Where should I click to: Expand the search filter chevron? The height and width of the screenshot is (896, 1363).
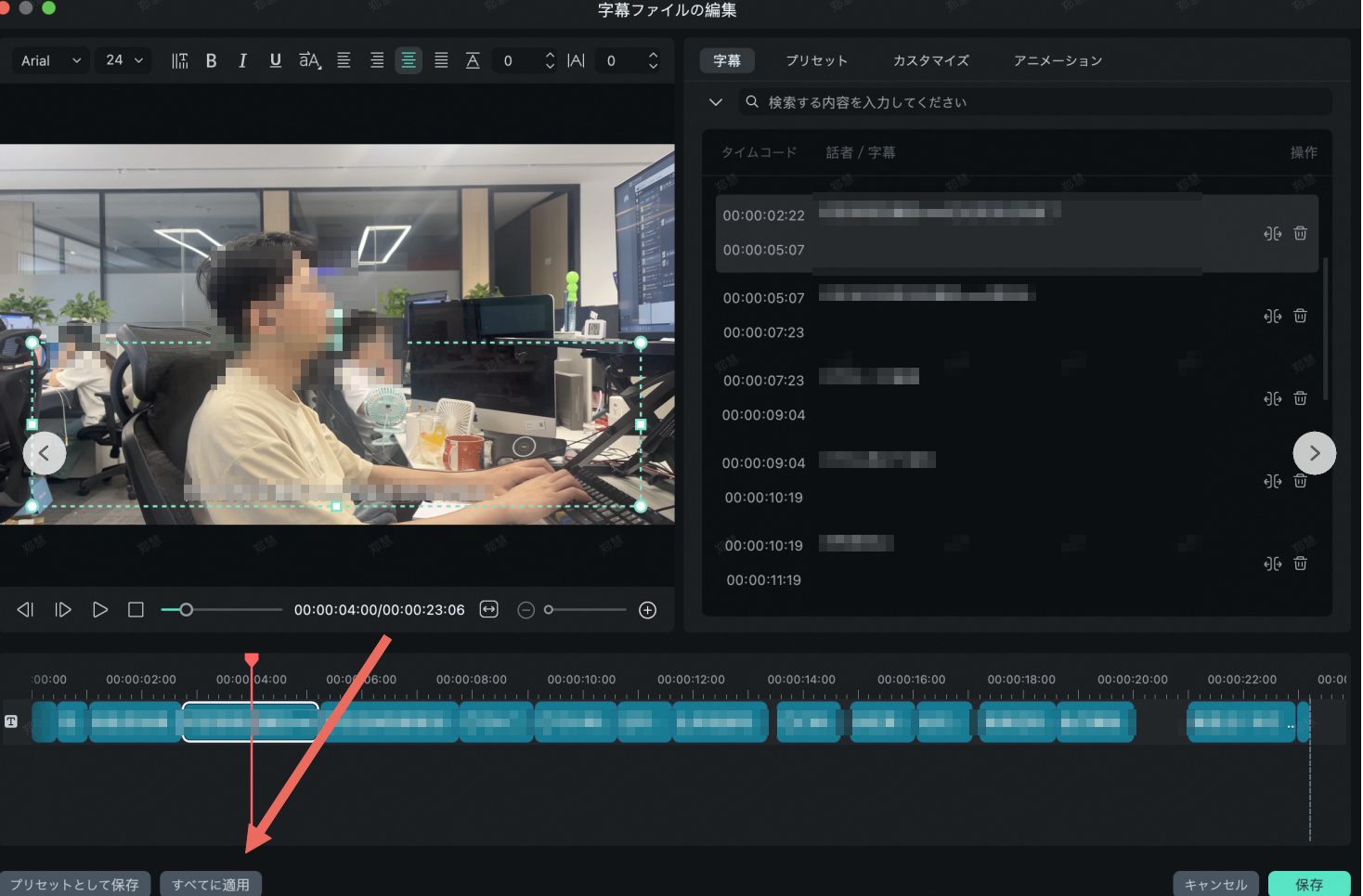coord(715,102)
